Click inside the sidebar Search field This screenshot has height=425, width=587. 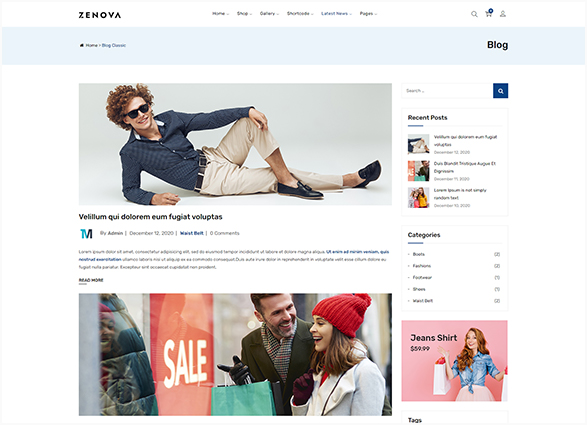pyautogui.click(x=447, y=91)
